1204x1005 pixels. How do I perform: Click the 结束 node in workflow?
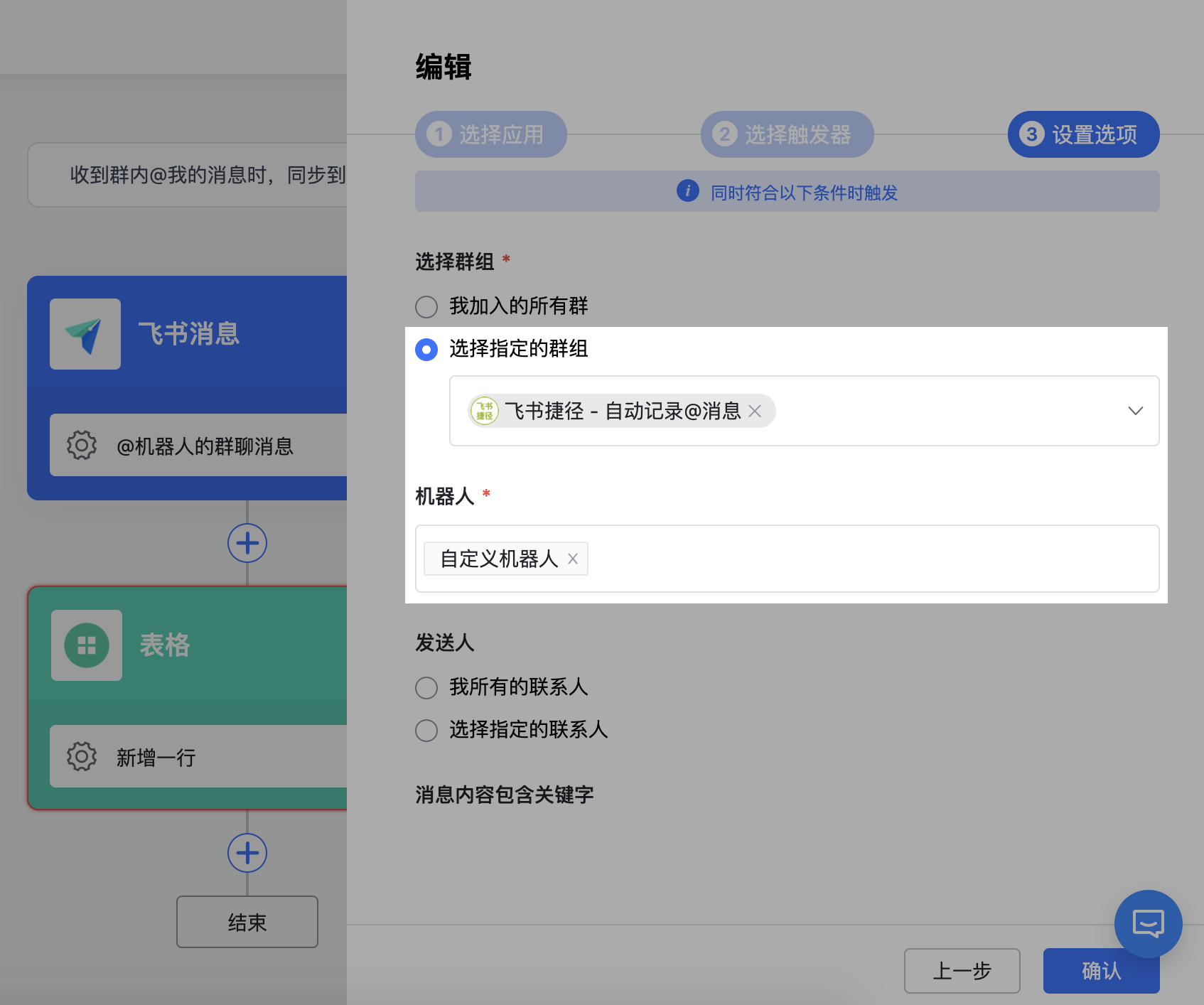tap(247, 922)
